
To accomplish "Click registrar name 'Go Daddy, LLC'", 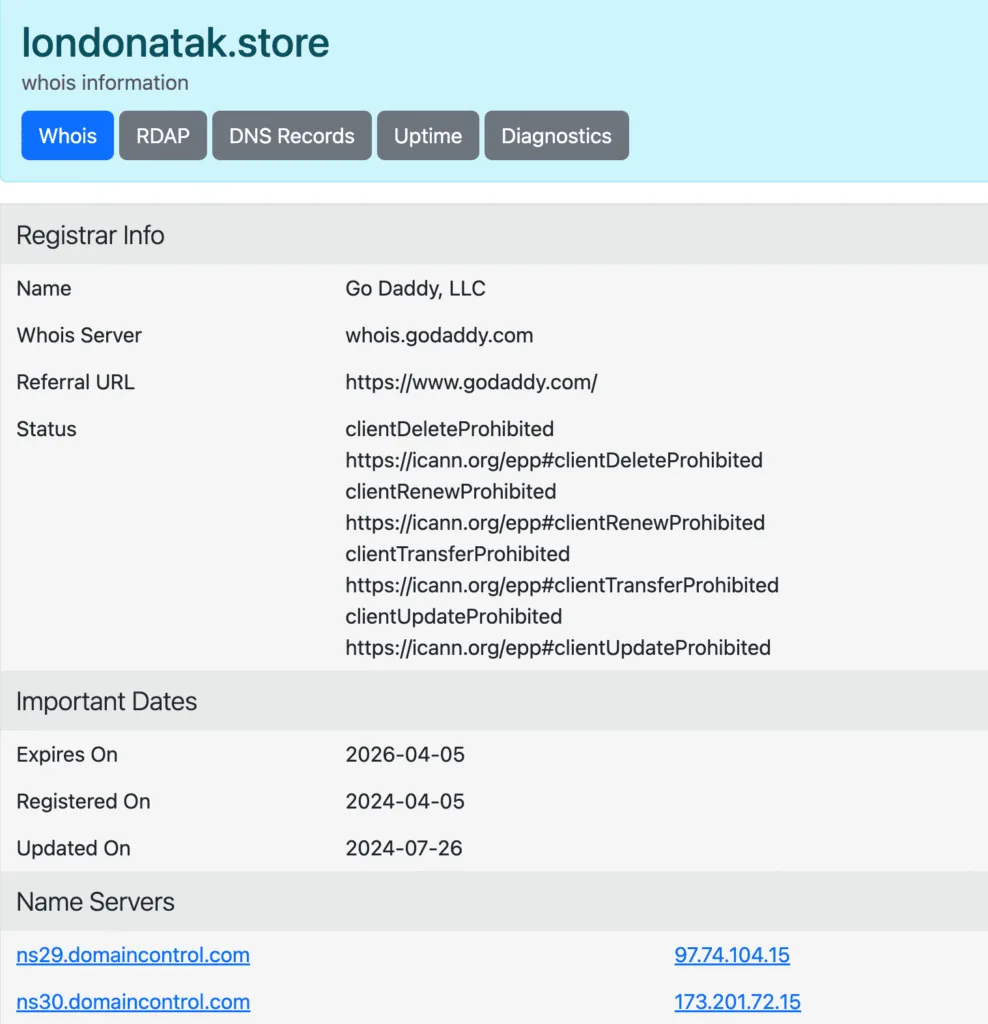I will [x=415, y=288].
